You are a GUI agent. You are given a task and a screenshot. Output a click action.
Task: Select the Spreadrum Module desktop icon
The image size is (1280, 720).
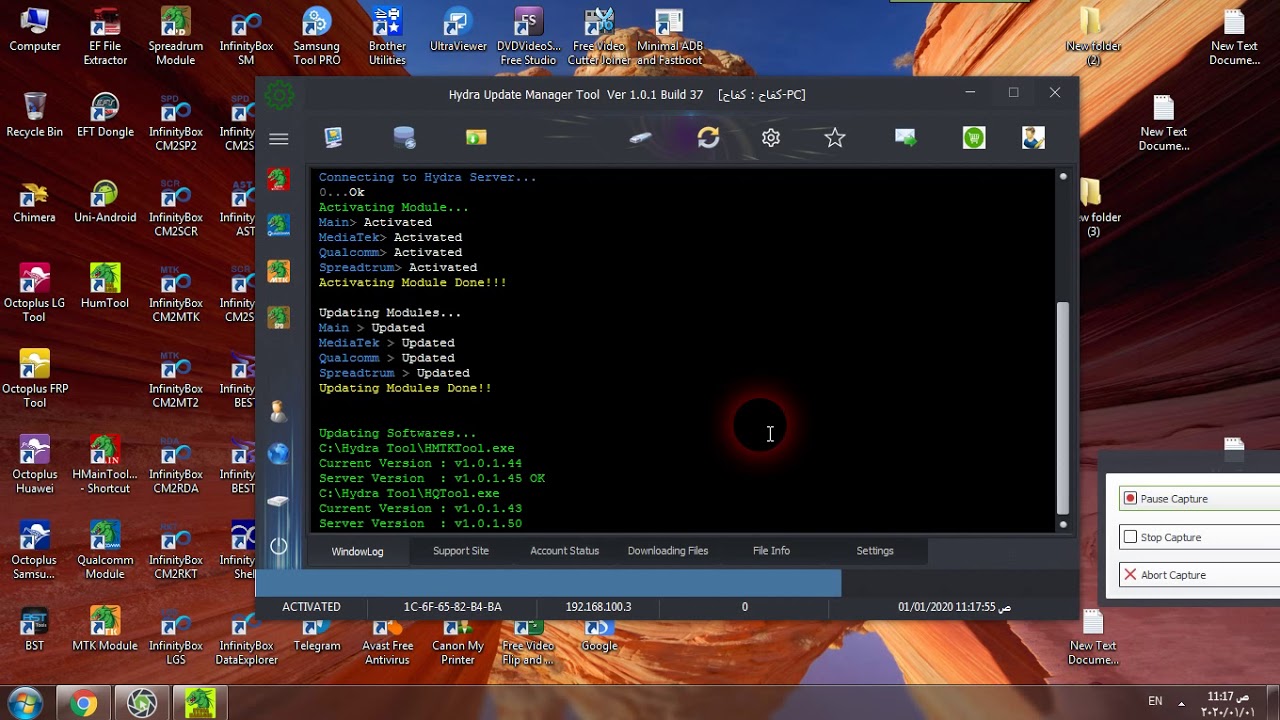tap(176, 37)
